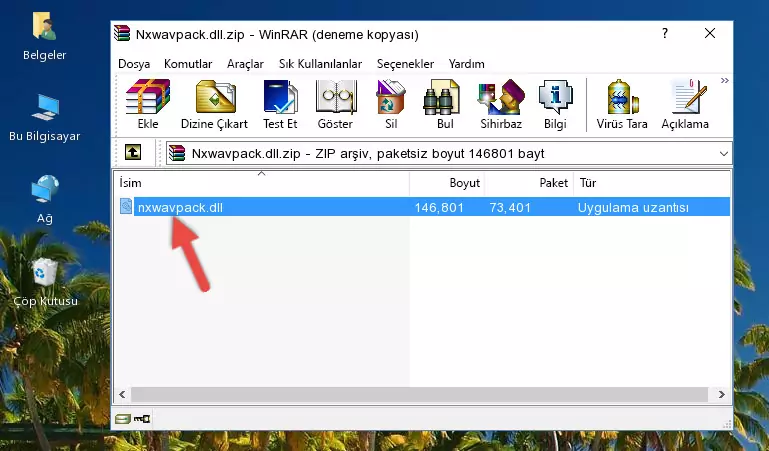Image resolution: width=769 pixels, height=451 pixels.
Task: Click the WinRAR title bar icon
Action: (x=122, y=33)
